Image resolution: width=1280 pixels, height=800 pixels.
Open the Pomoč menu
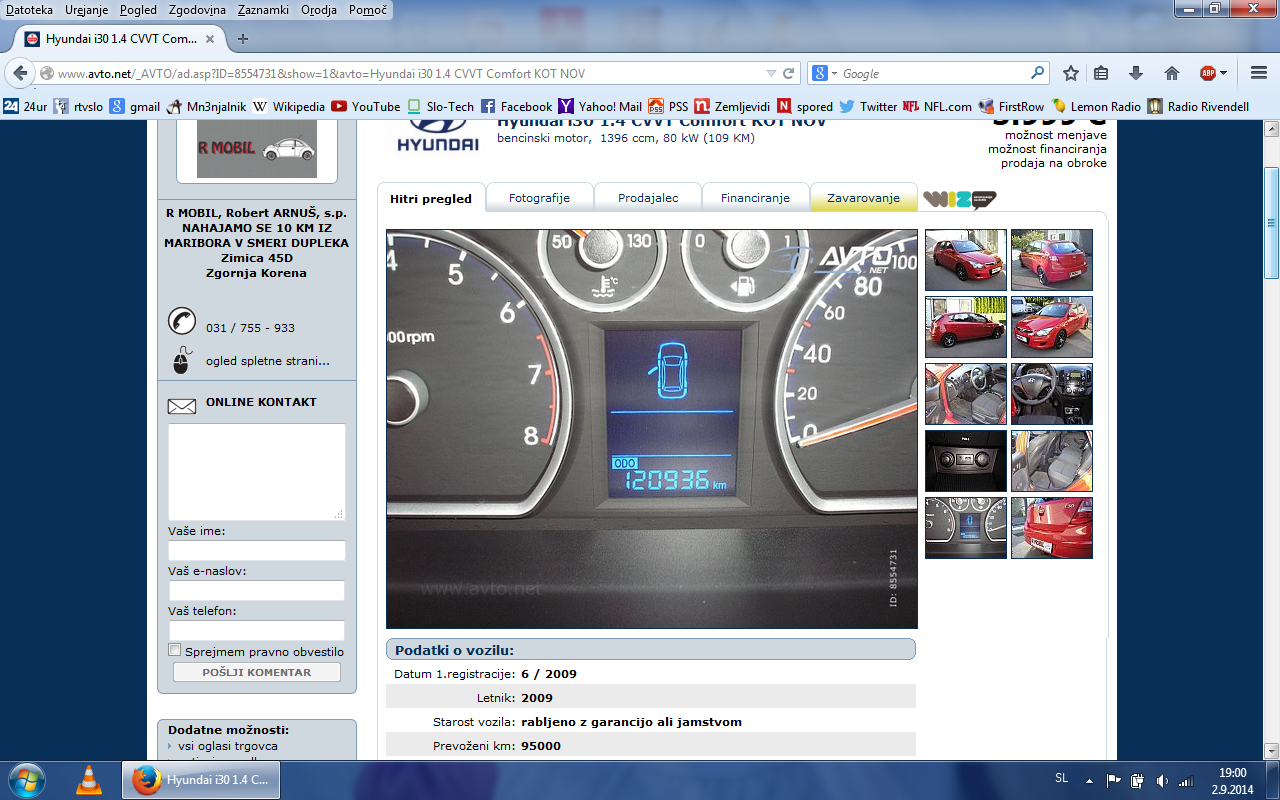tap(368, 9)
